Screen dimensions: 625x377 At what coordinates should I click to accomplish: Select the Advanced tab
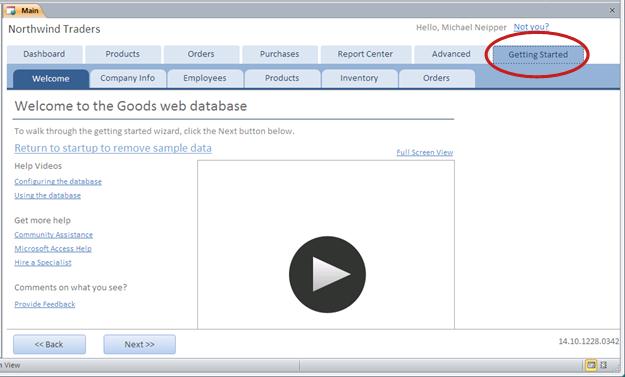point(451,54)
